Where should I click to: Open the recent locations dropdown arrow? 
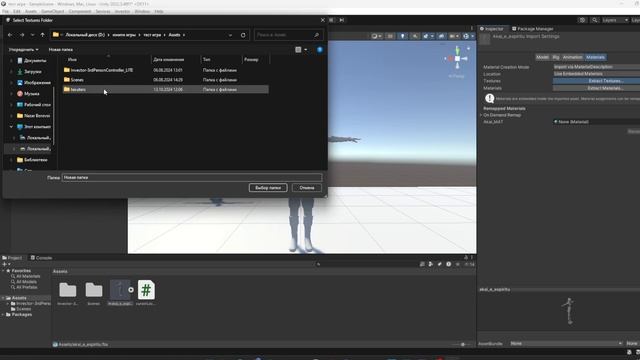32,35
